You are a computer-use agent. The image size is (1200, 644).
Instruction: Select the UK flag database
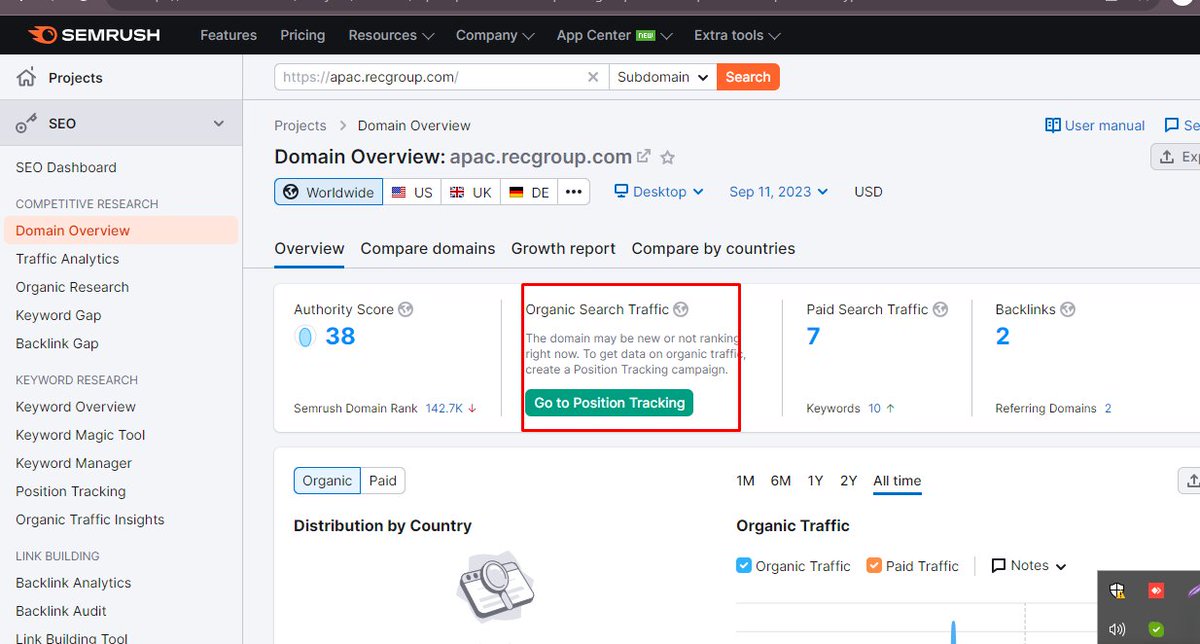[x=470, y=192]
